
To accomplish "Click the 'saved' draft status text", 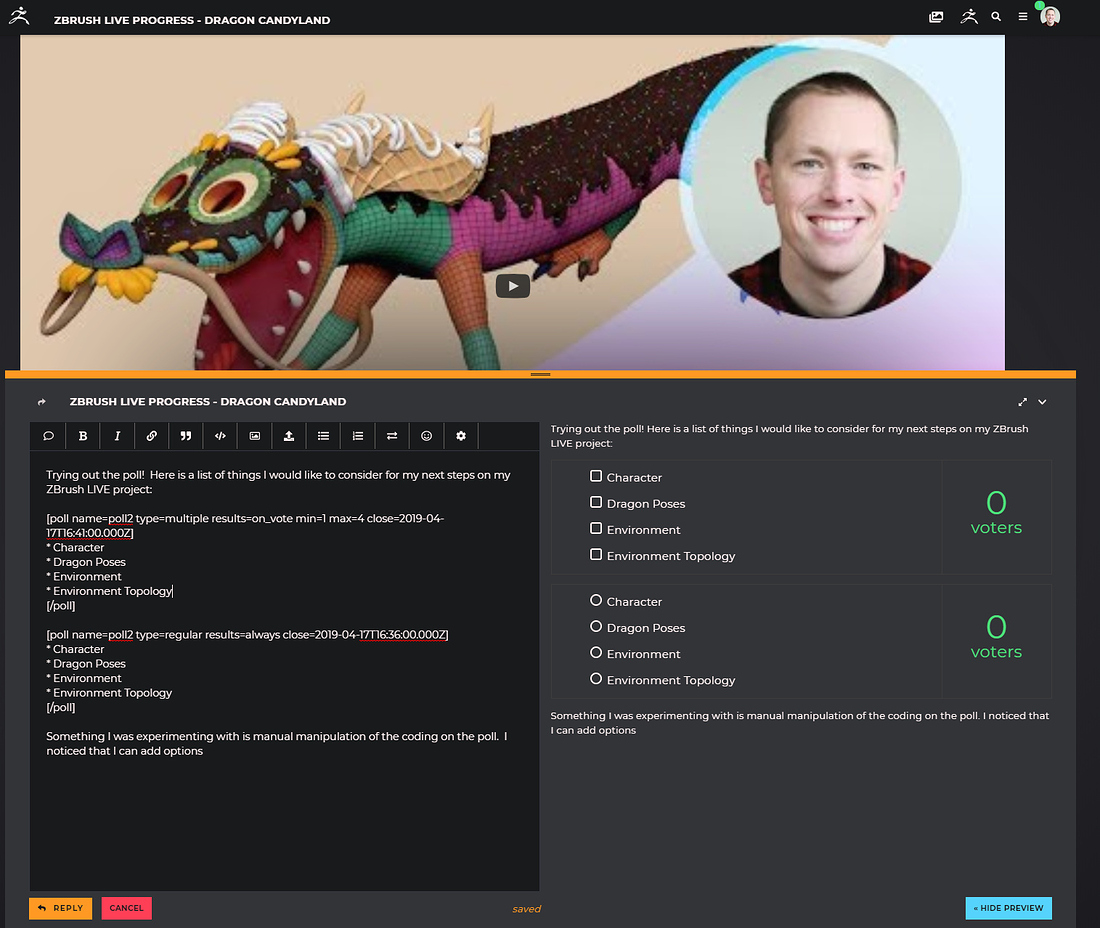I will point(526,909).
